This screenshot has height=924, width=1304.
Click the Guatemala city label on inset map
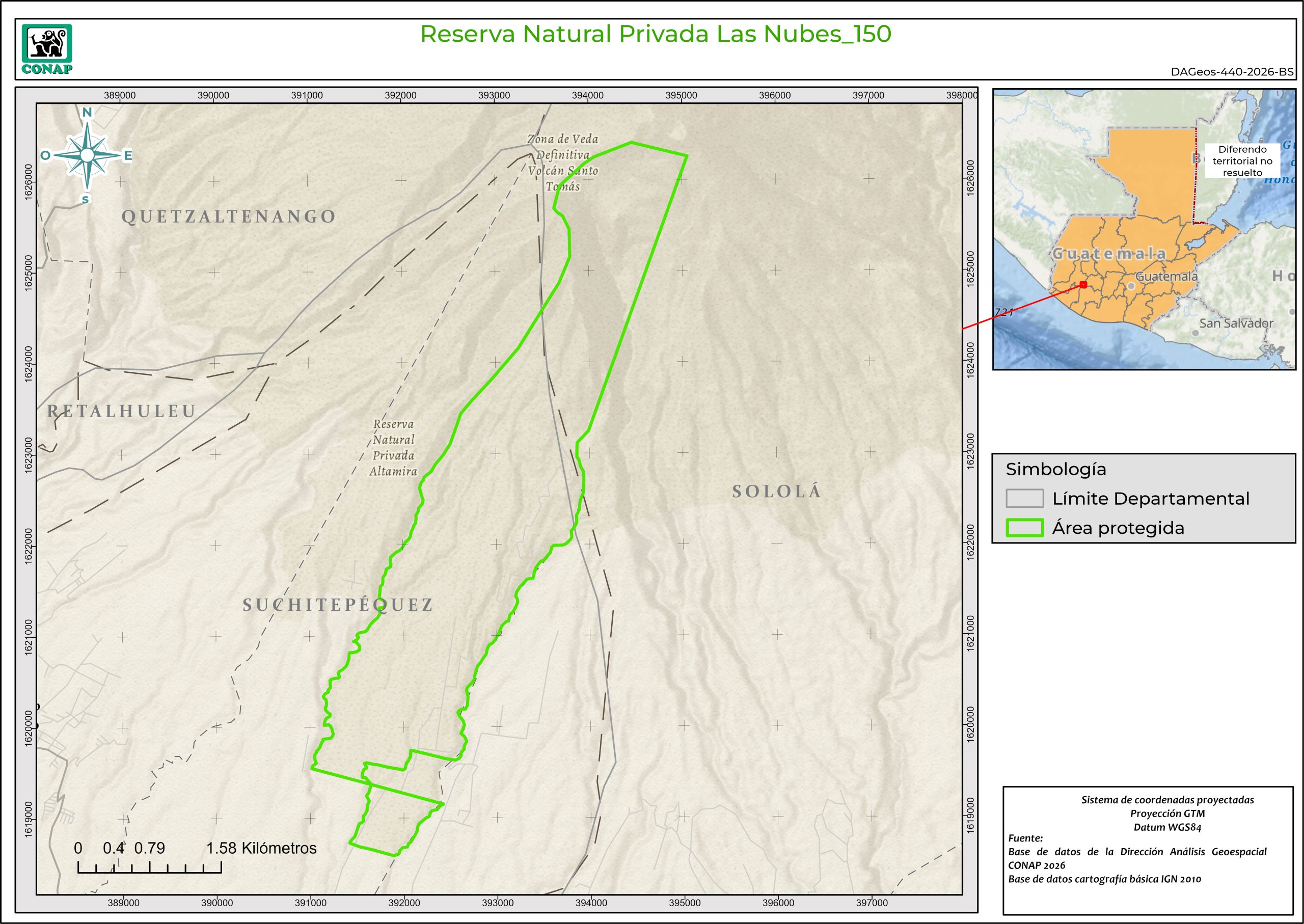pos(1166,277)
